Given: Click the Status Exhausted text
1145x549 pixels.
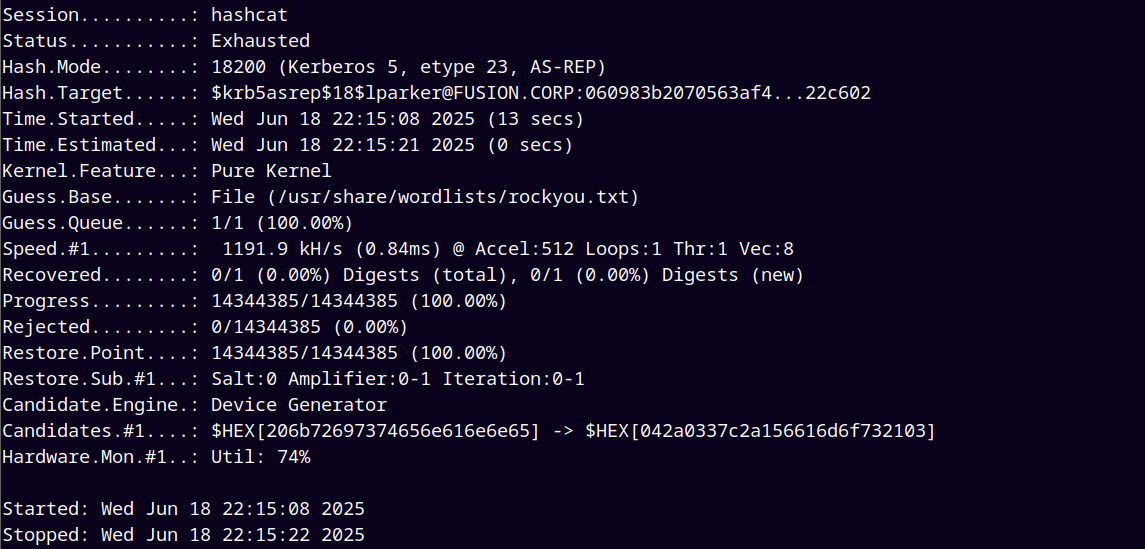Looking at the screenshot, I should pyautogui.click(x=260, y=40).
